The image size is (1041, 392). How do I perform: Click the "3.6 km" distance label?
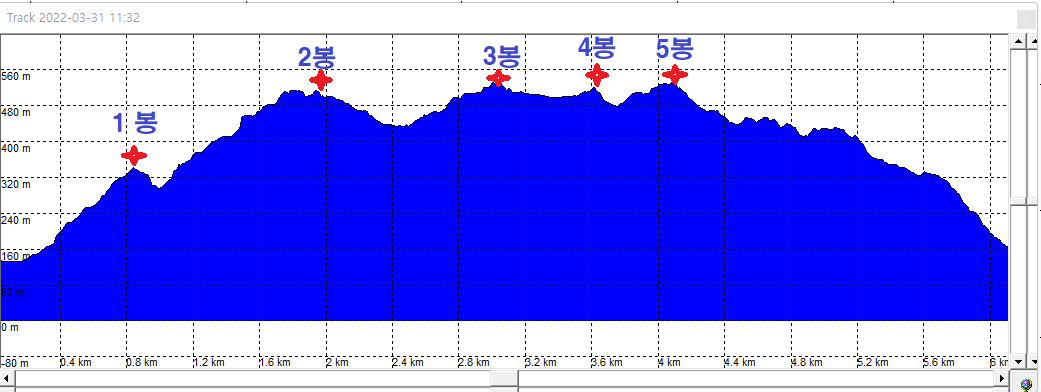[x=607, y=363]
